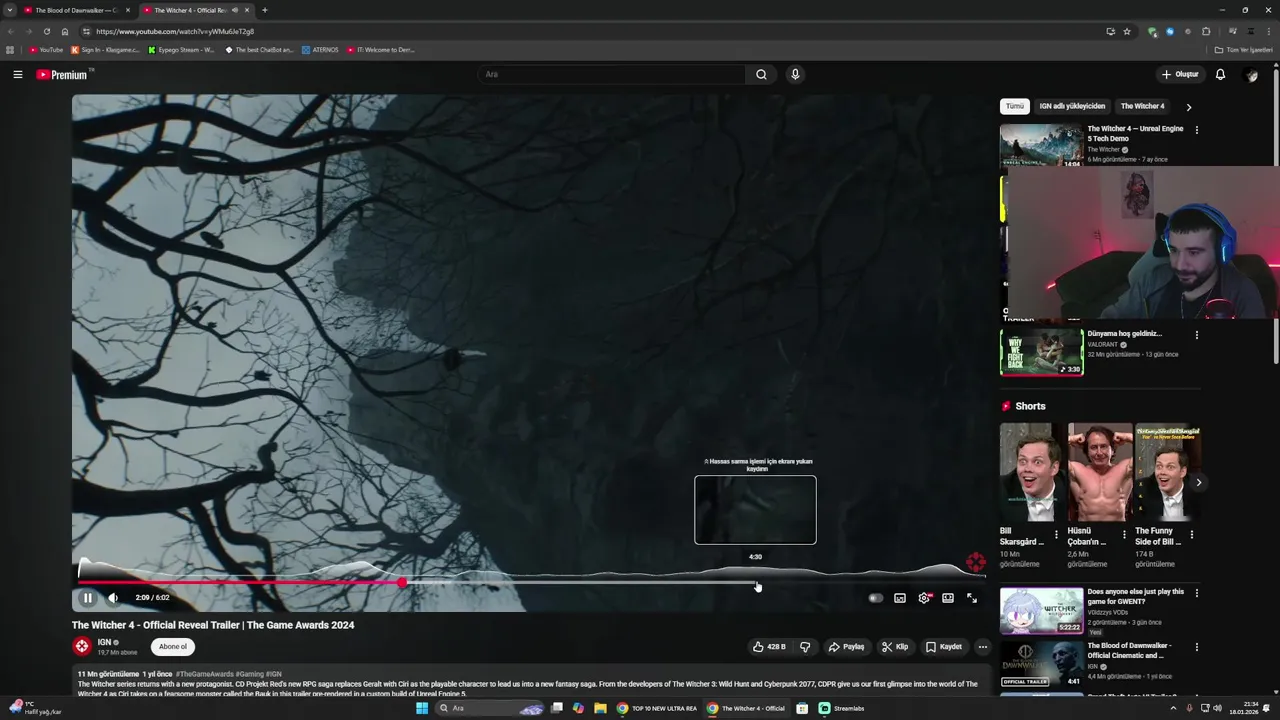Pause the video with the pause button
The image size is (1280, 720).
tap(87, 598)
